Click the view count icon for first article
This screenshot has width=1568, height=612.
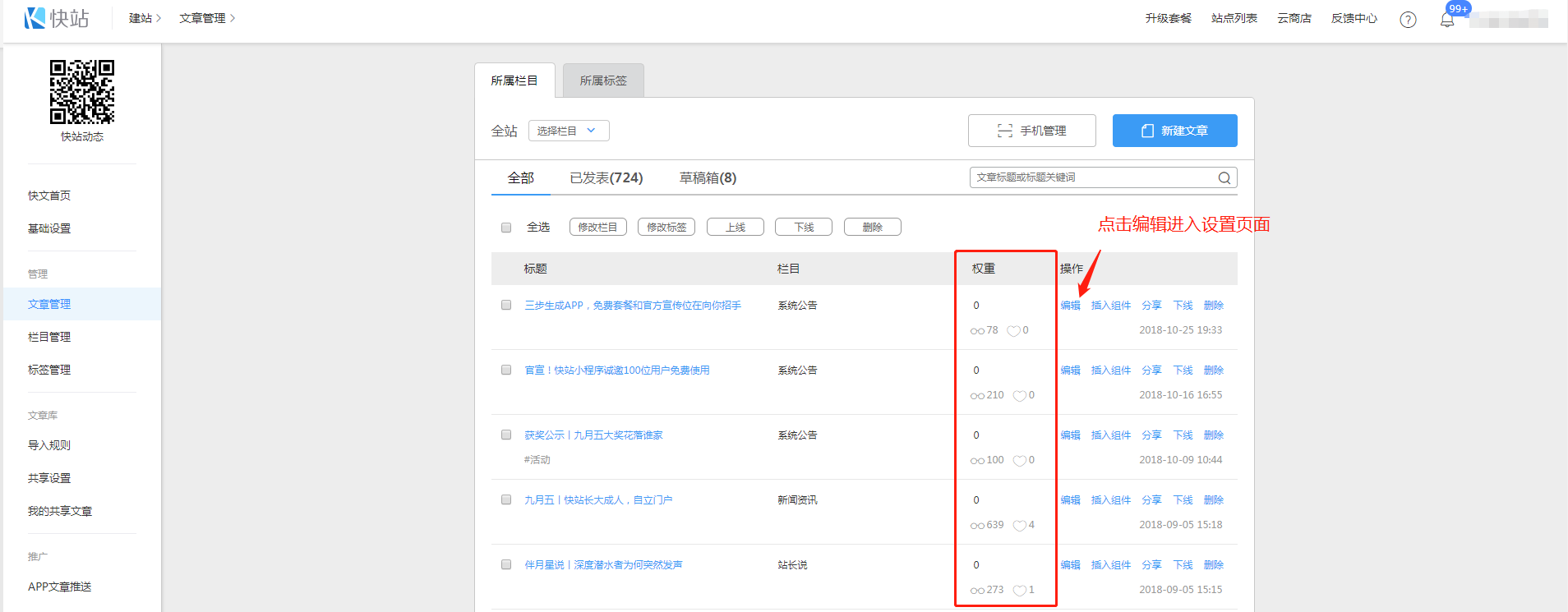[977, 331]
